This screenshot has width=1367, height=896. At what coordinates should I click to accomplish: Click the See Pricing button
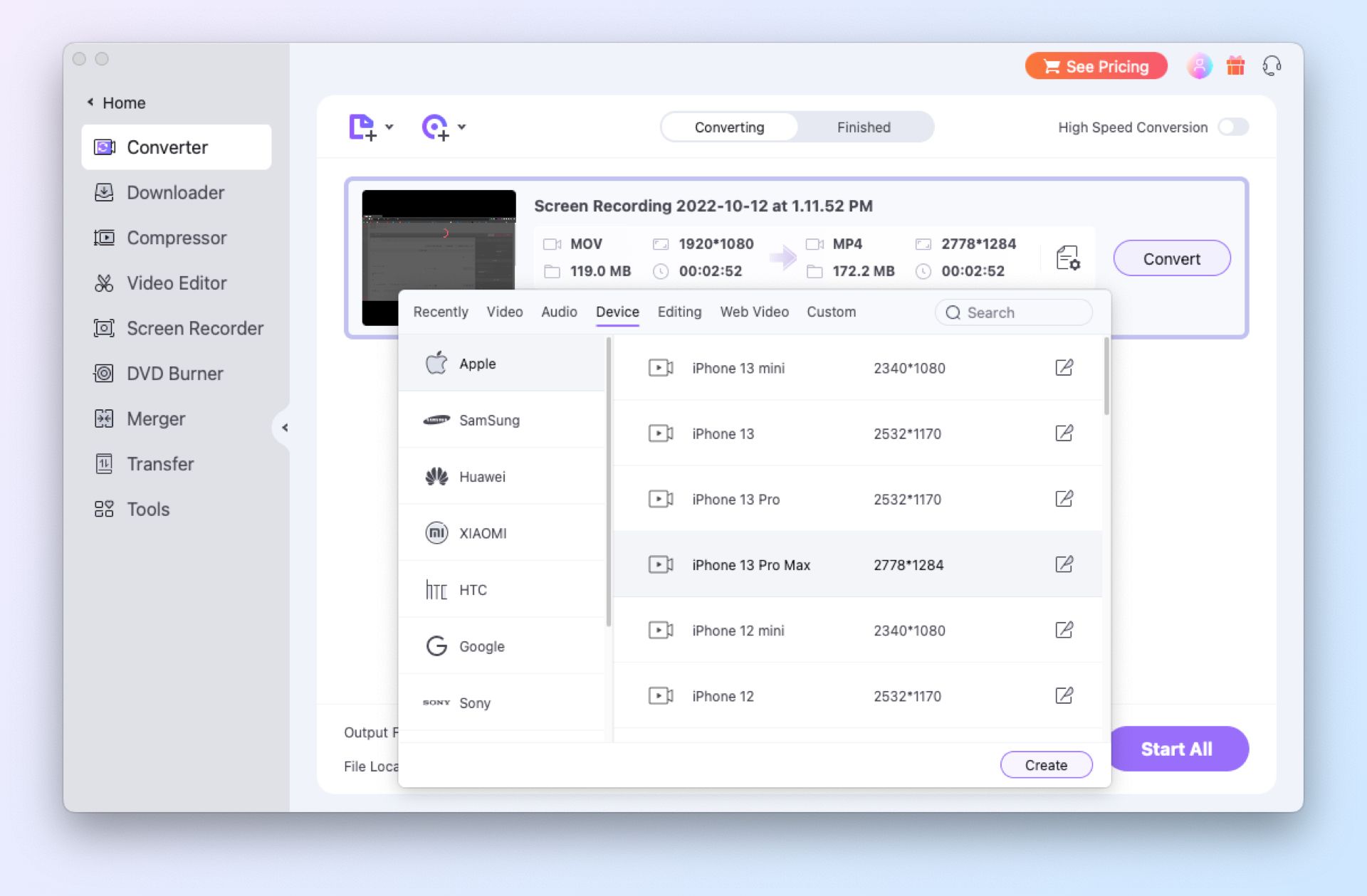click(x=1096, y=65)
